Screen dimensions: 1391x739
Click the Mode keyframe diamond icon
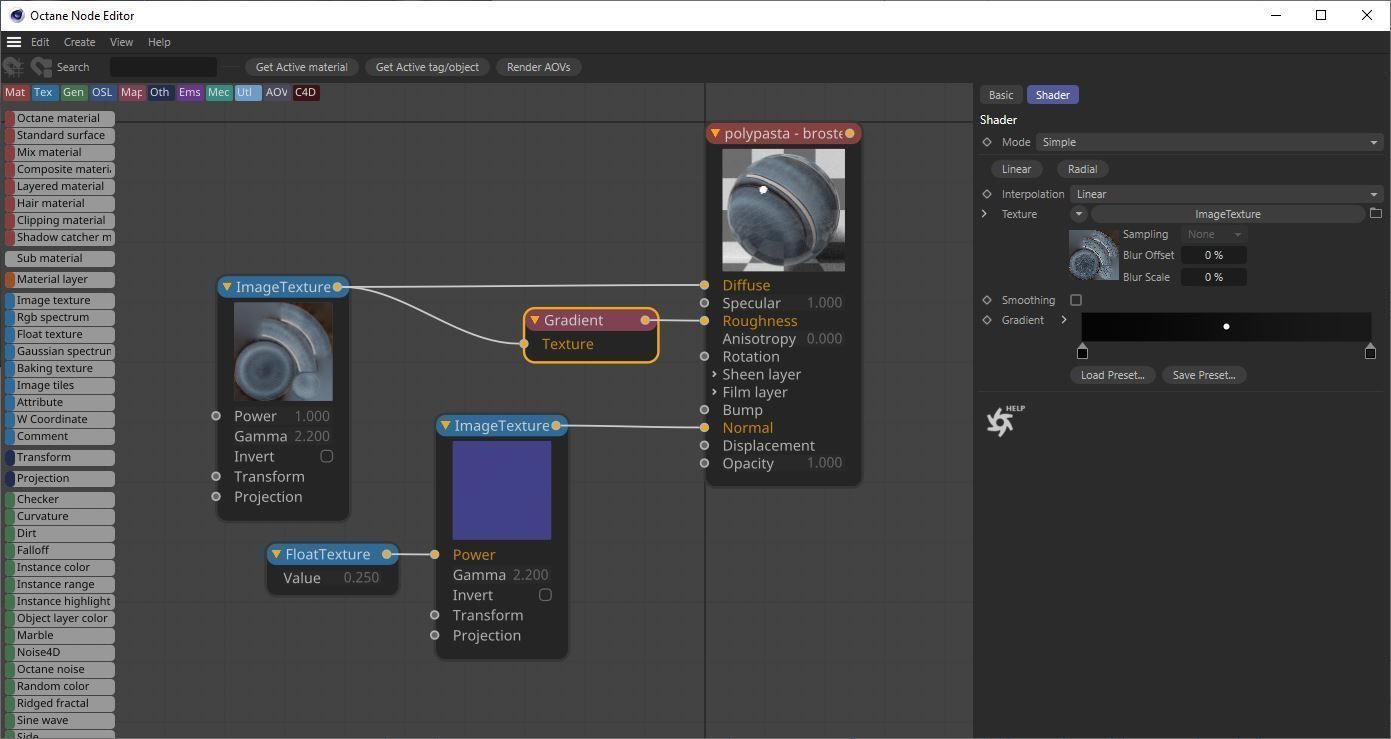987,142
